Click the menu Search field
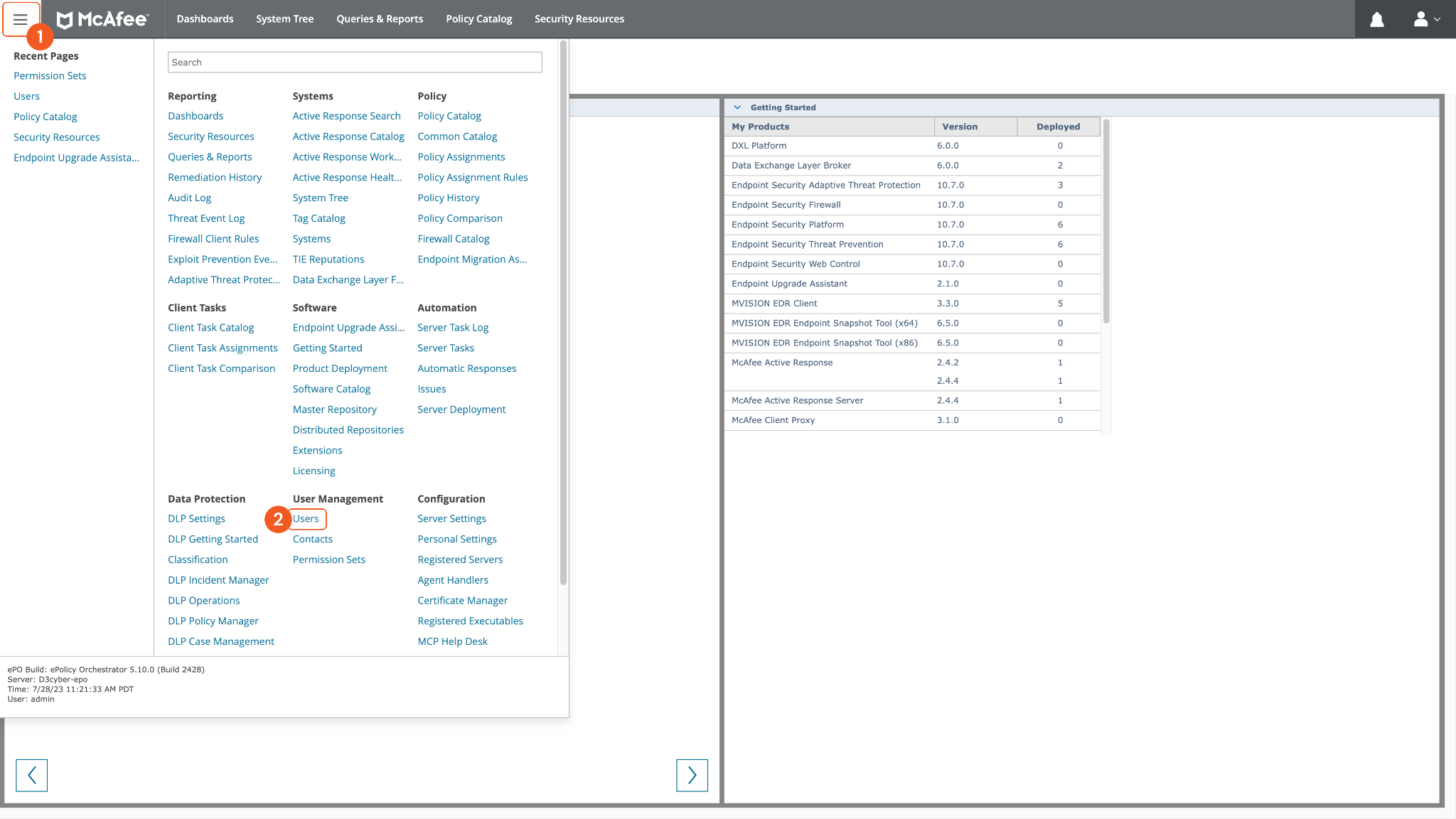 354,62
